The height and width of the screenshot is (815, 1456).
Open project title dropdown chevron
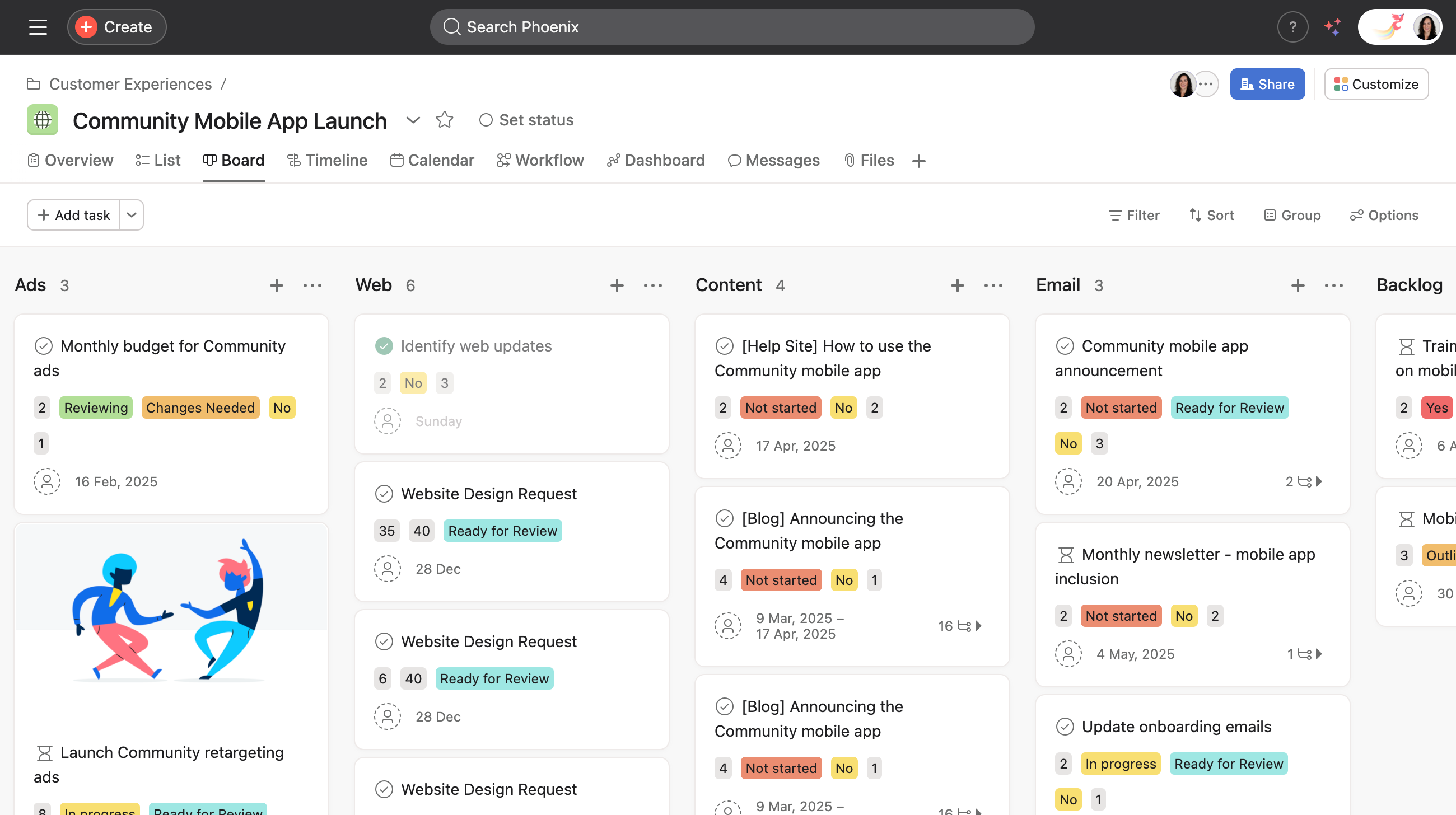coord(413,120)
